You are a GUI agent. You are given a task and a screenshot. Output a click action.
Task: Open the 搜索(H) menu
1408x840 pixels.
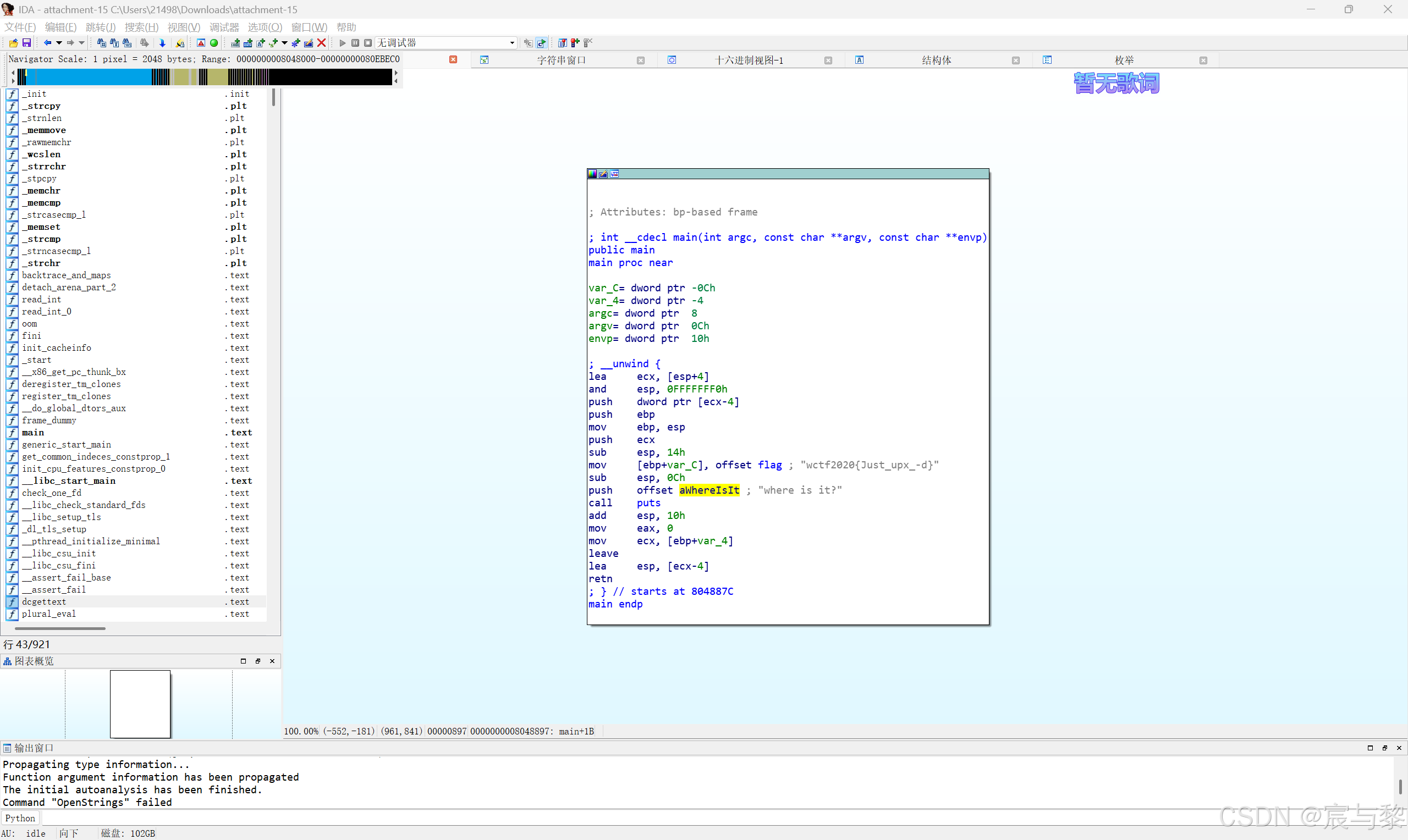(x=141, y=27)
